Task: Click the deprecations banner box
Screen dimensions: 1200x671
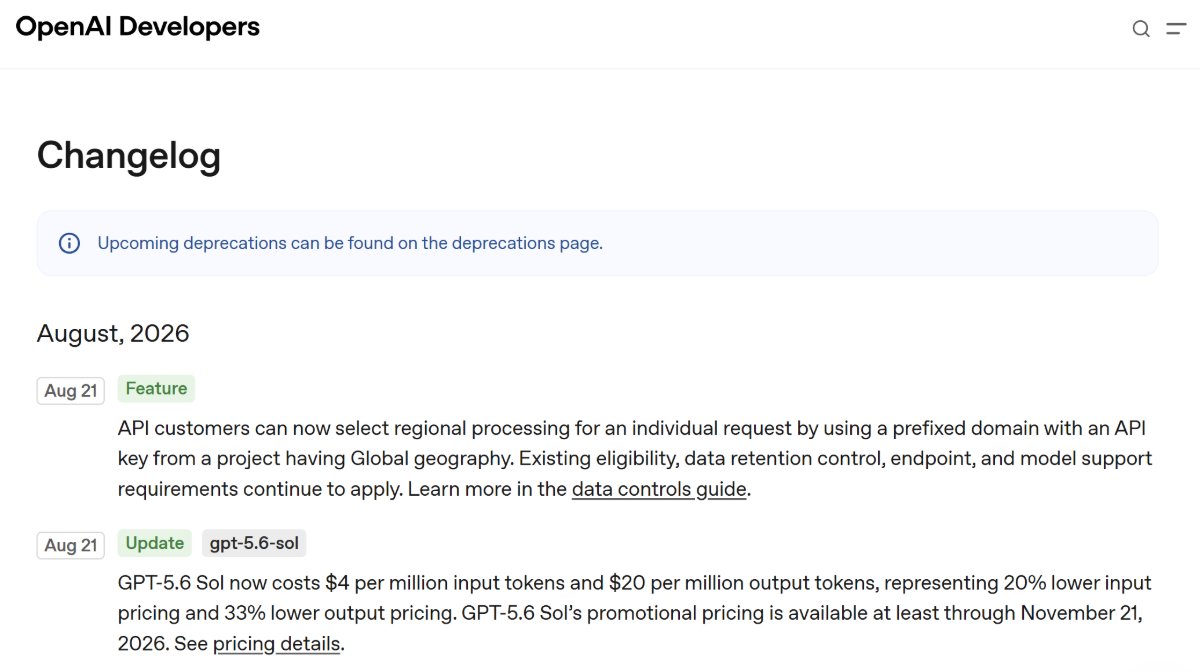Action: click(598, 243)
